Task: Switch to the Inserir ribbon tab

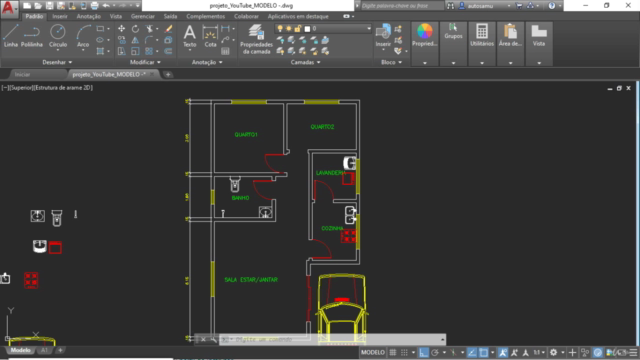Action: 60,16
